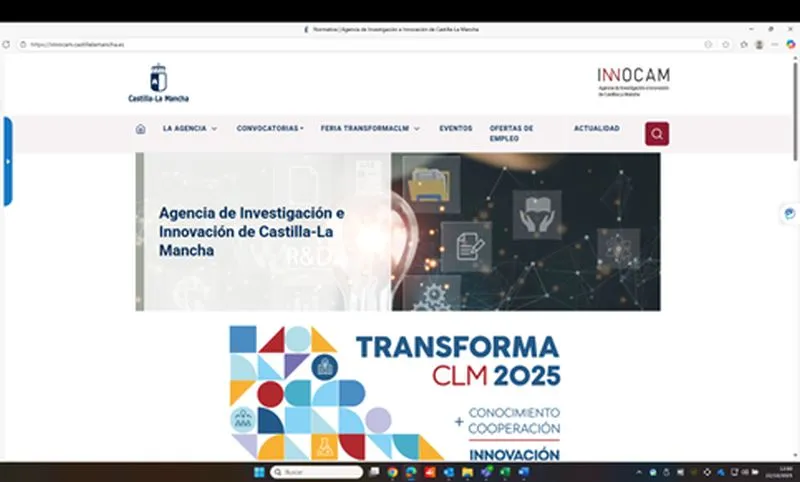
Task: Open the red app icon in taskbar
Action: 430,472
